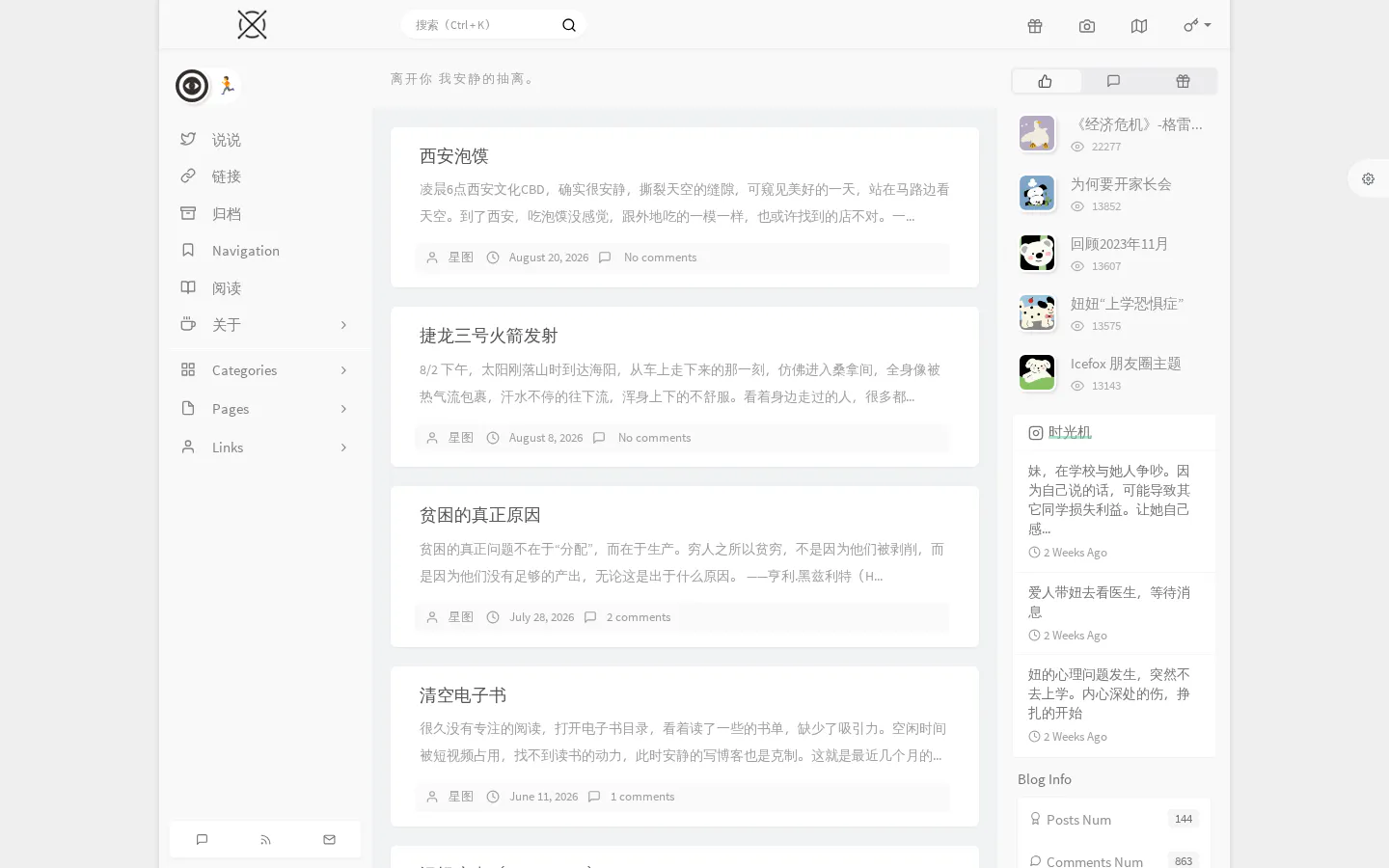Click the 时光机 heading link
This screenshot has height=868, width=1389.
point(1070,432)
